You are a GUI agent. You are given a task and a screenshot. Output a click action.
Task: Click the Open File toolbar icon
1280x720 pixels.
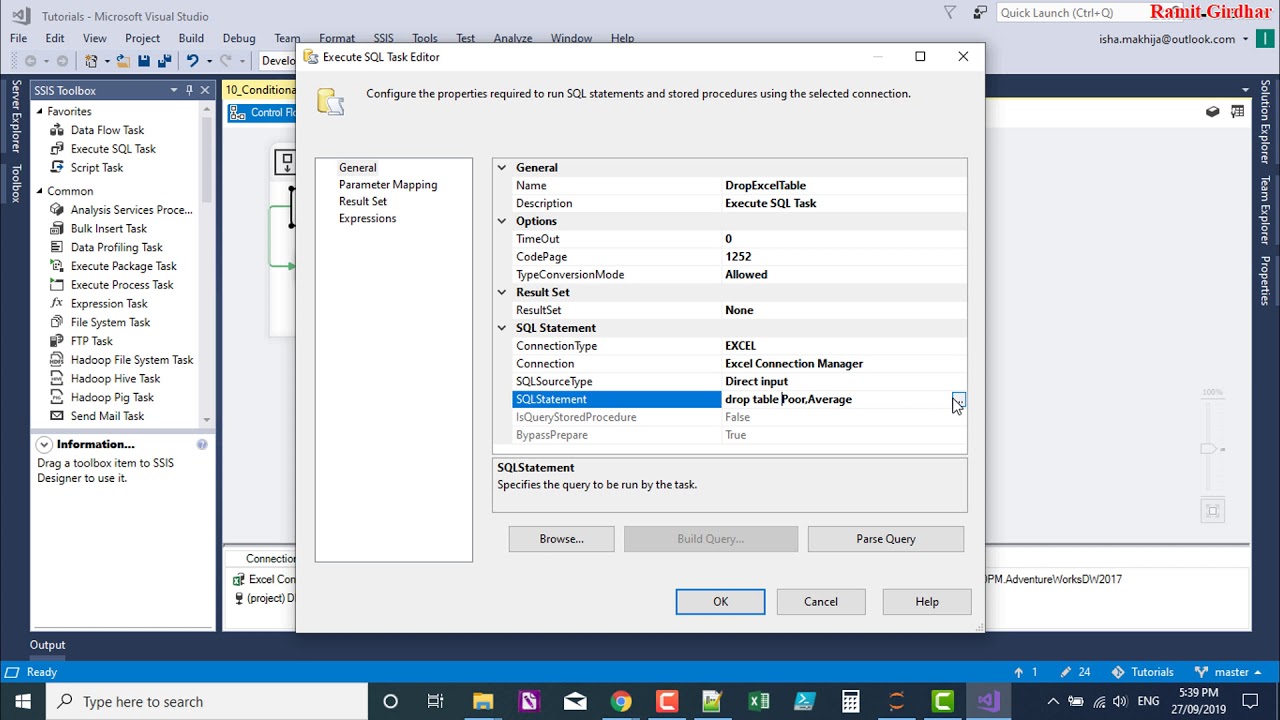pyautogui.click(x=122, y=61)
